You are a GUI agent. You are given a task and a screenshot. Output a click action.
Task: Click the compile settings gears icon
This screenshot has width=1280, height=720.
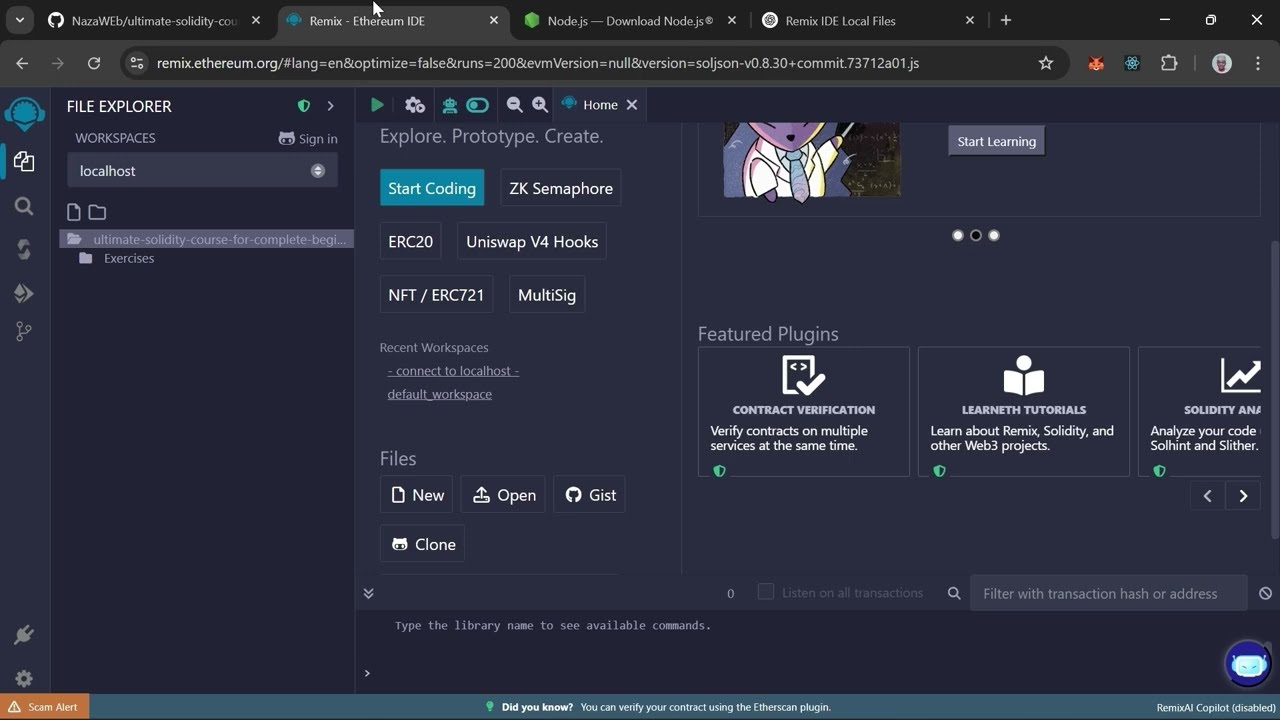click(415, 105)
